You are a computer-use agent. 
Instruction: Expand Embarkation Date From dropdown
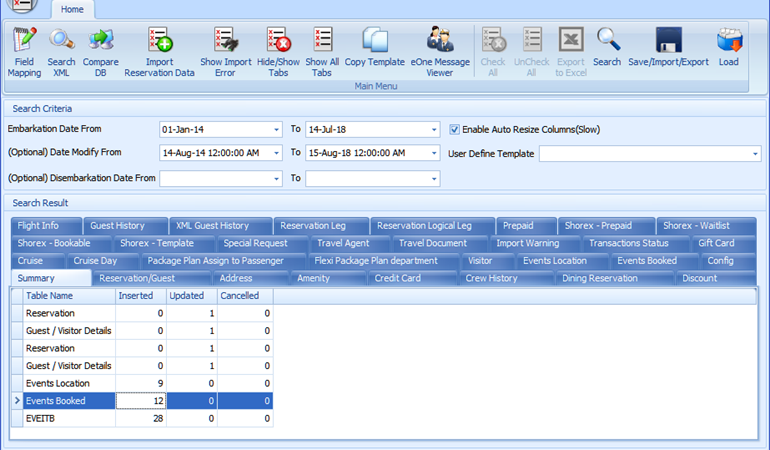[276, 130]
